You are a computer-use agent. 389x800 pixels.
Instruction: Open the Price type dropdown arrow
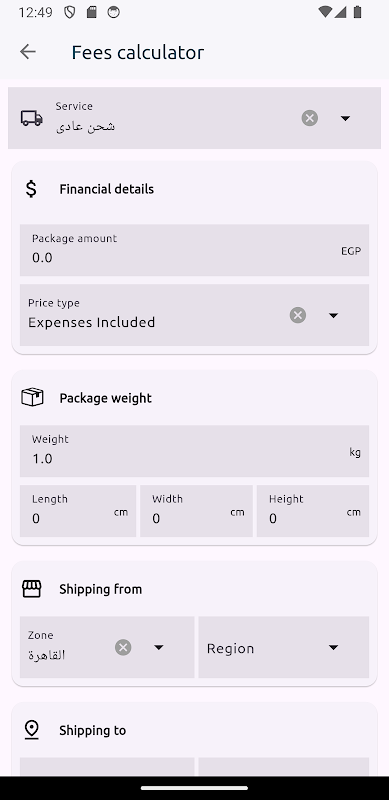[x=333, y=315]
